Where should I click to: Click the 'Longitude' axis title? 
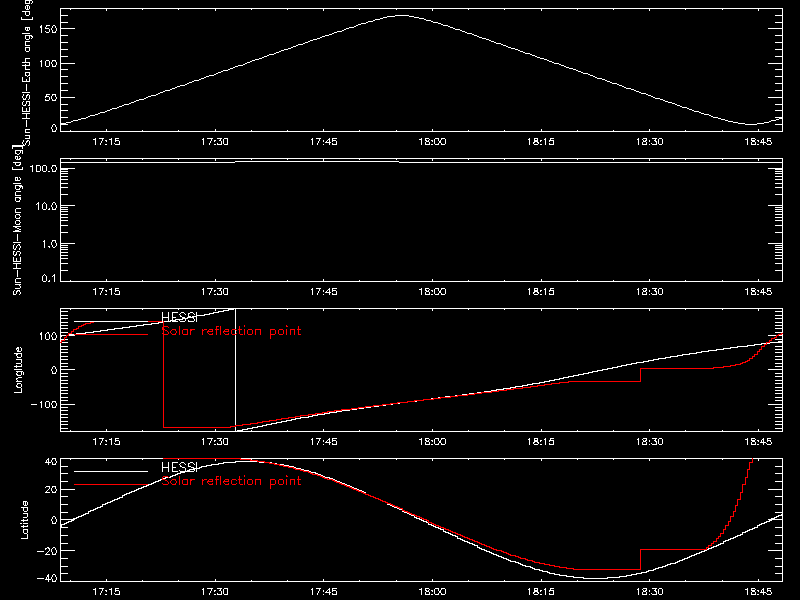[18, 370]
